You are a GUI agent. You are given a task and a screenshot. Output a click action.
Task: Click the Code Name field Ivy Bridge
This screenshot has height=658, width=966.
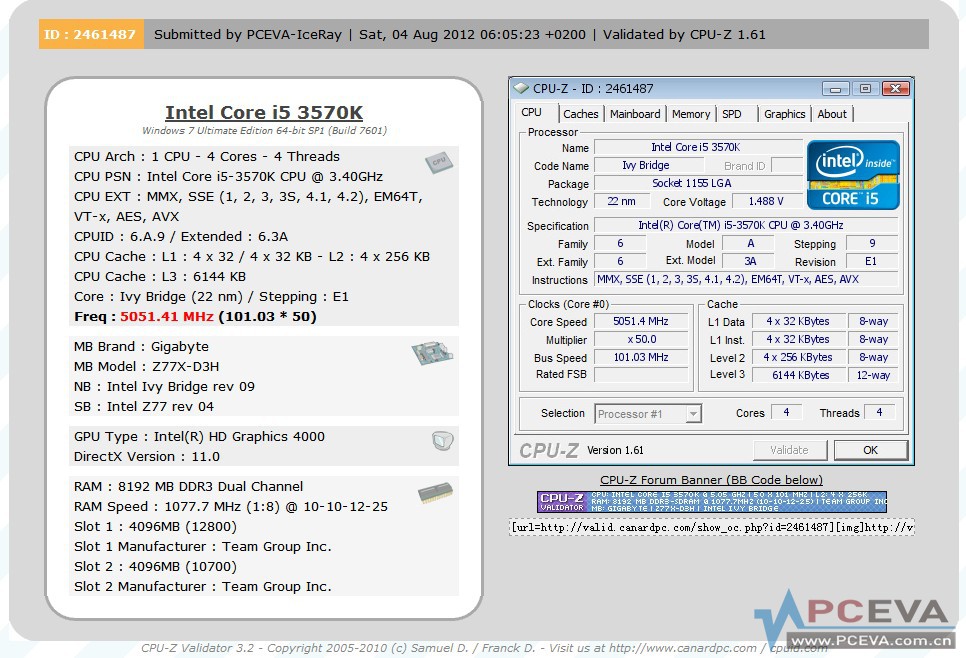(x=649, y=165)
